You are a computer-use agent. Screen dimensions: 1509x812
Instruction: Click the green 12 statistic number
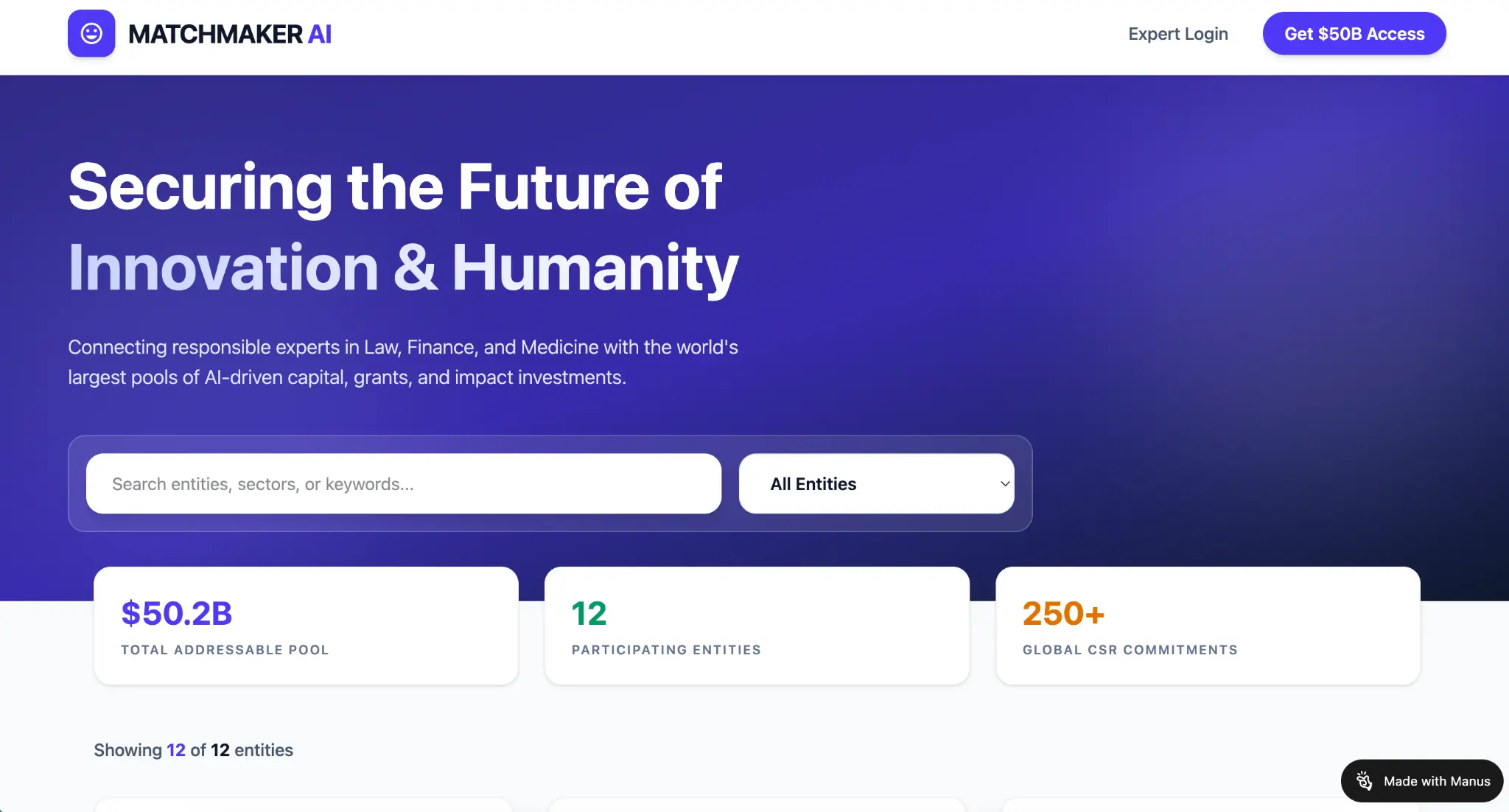coord(589,613)
